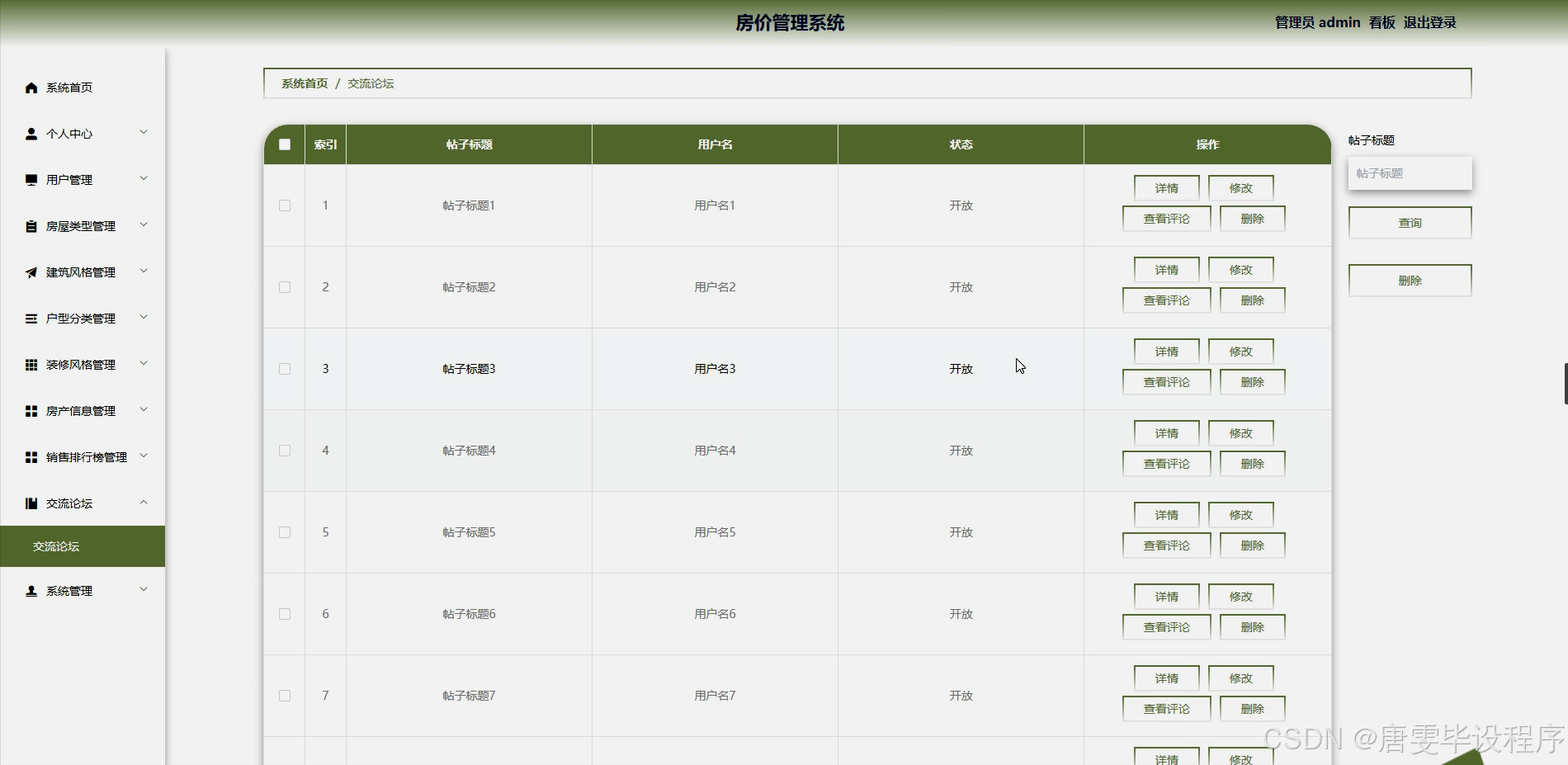Click 查看评论 for row 帖子标题6

point(1166,627)
